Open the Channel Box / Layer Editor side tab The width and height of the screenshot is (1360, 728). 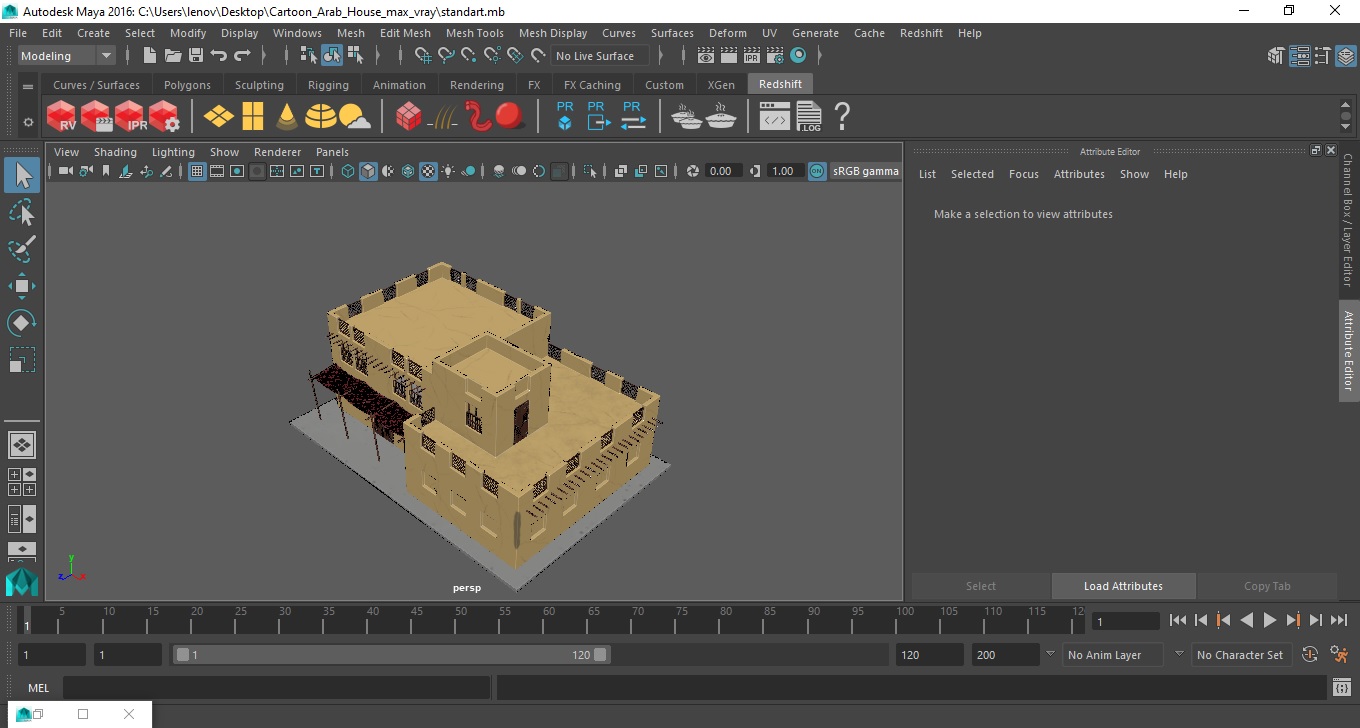coord(1347,220)
